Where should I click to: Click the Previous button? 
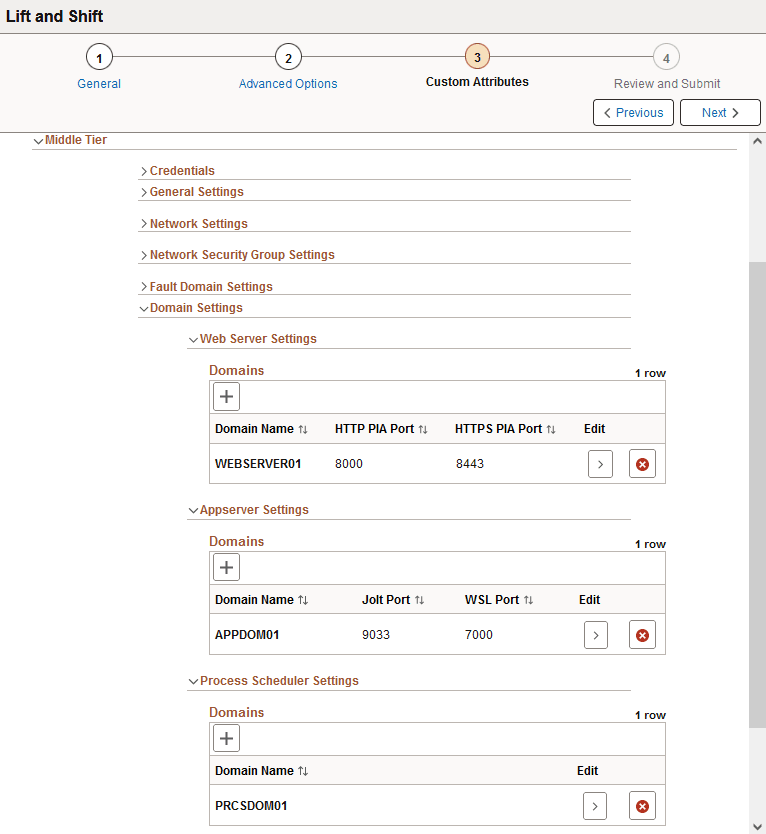[x=633, y=113]
